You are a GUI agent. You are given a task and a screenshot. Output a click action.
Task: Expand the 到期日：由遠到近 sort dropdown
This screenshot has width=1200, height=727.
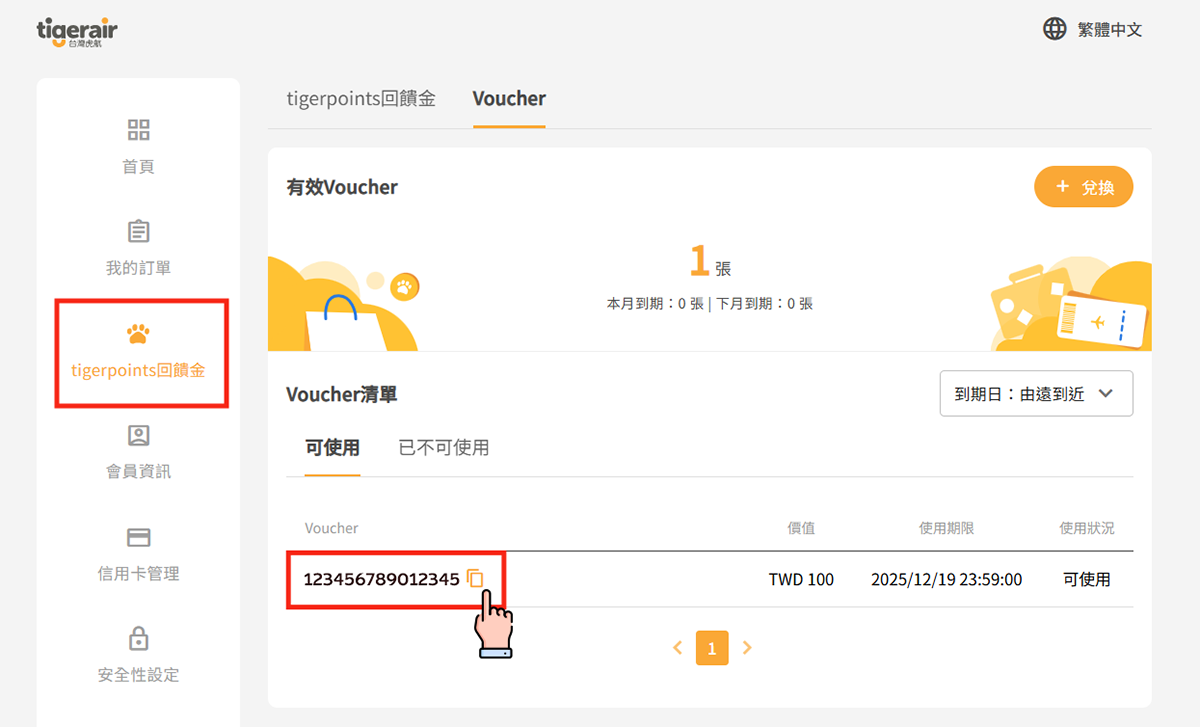tap(1036, 393)
